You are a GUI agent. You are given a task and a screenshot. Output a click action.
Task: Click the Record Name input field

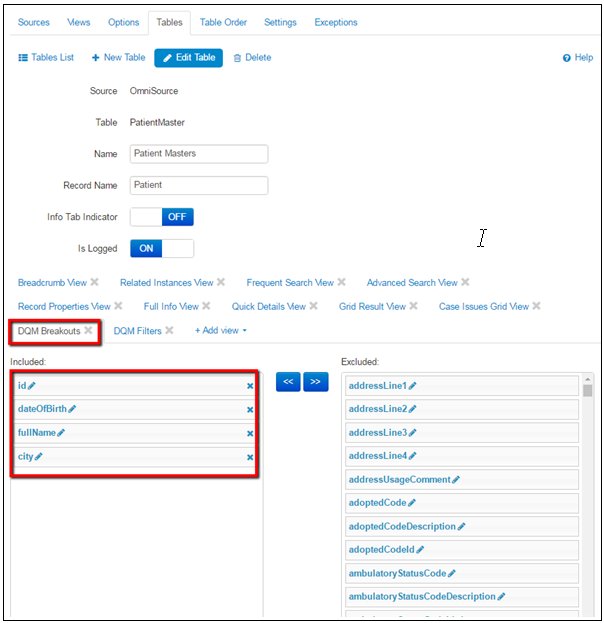pos(199,185)
